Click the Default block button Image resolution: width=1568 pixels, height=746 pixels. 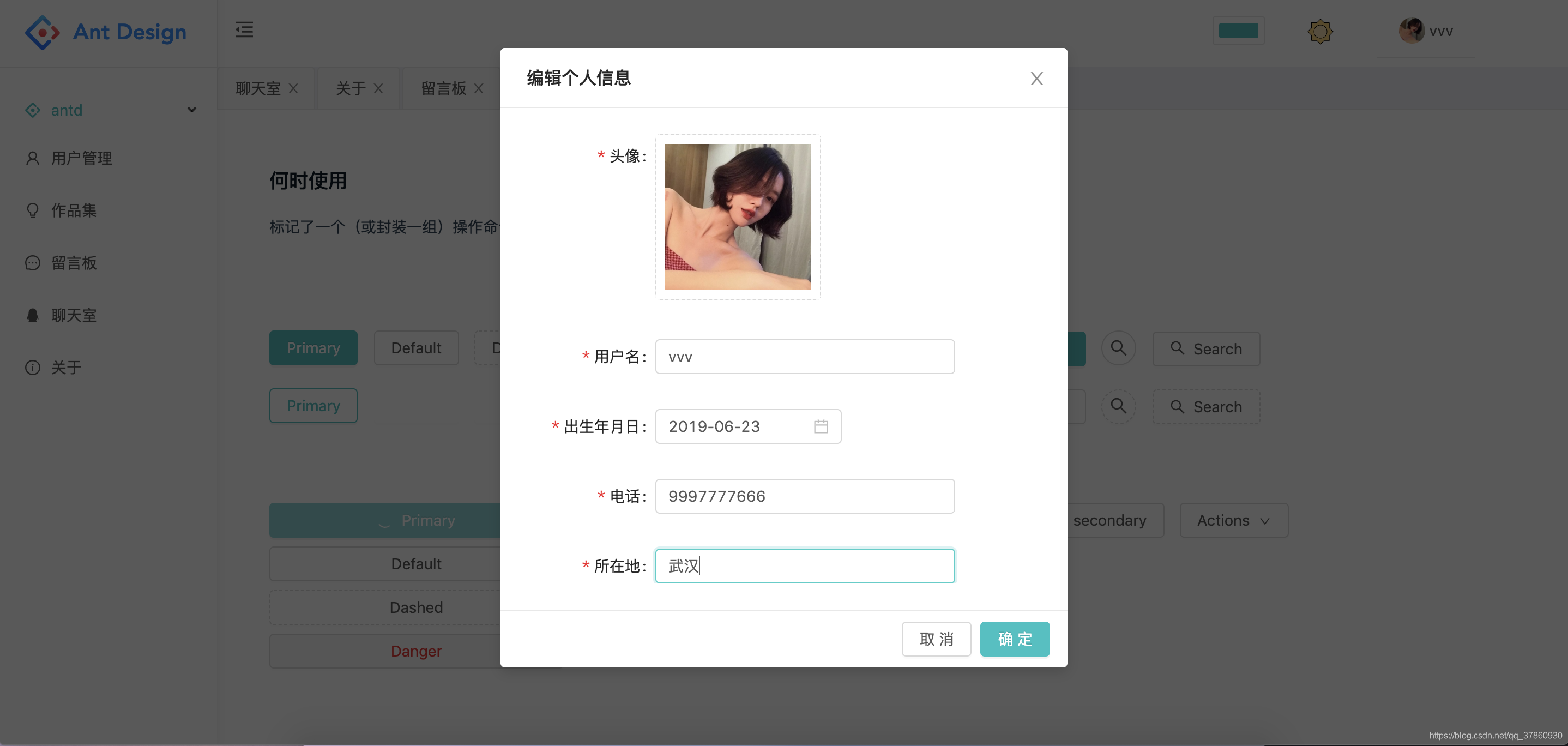pos(385,564)
